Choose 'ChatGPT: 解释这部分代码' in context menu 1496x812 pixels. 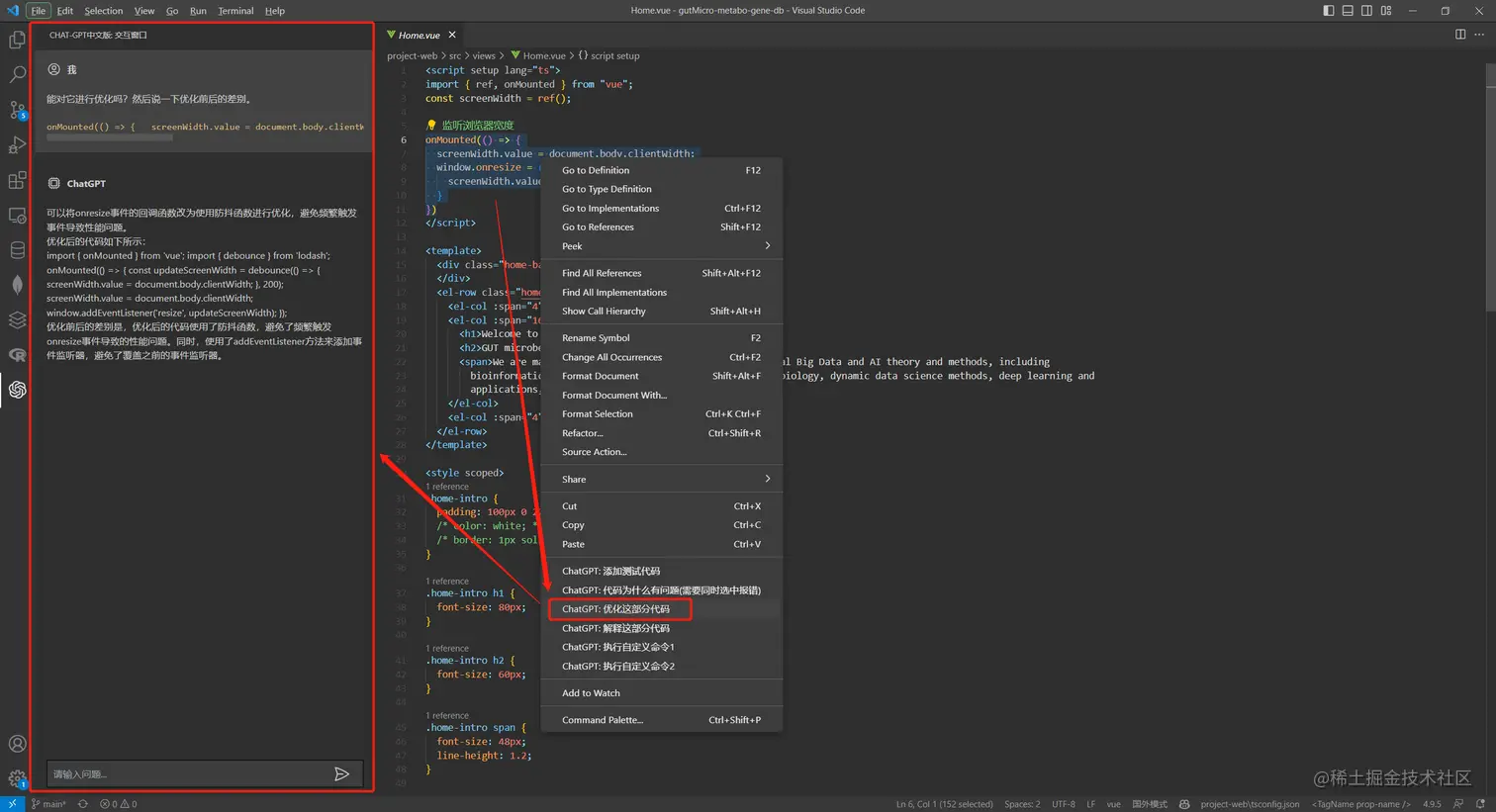pos(662,628)
